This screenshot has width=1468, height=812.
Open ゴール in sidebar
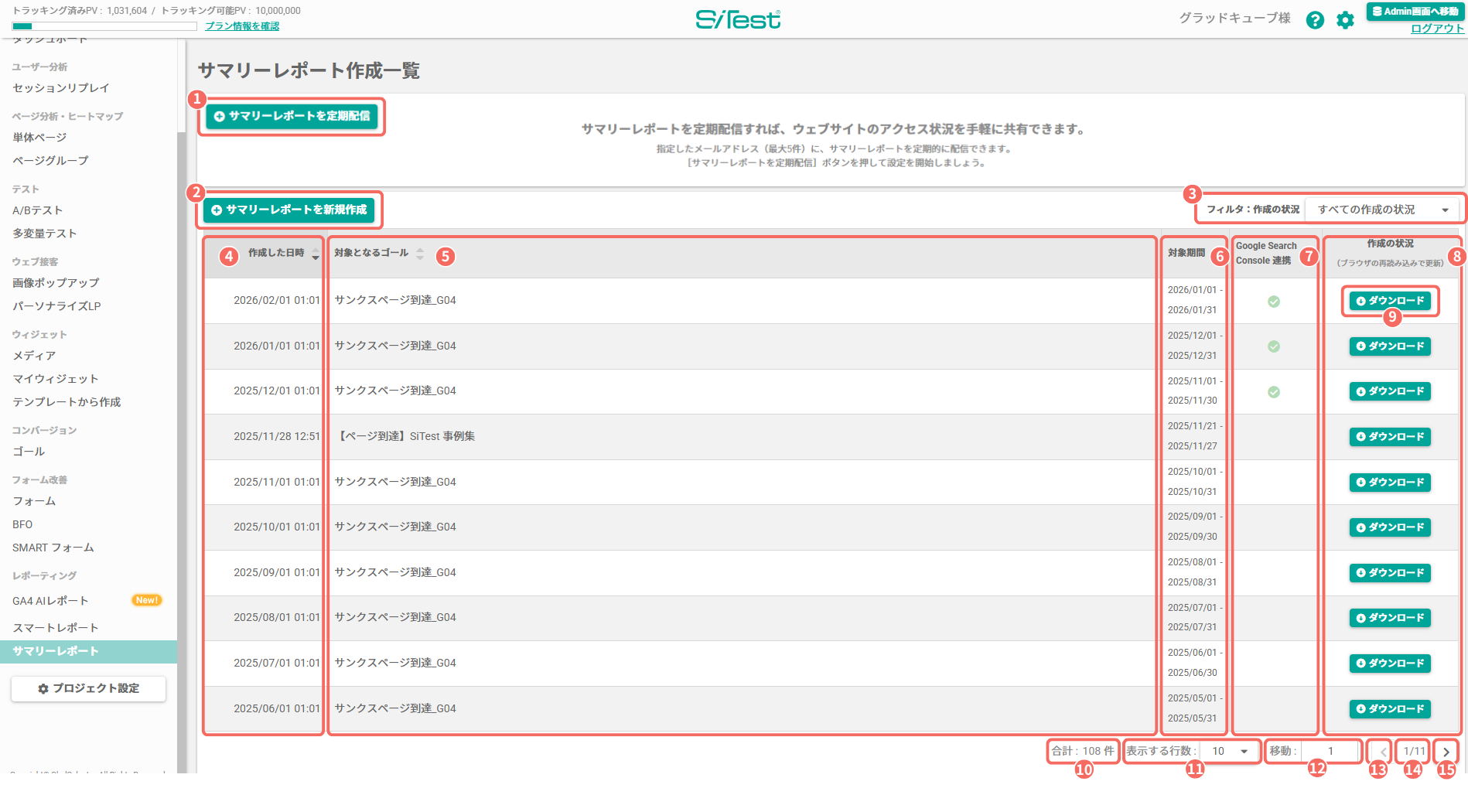pos(29,452)
